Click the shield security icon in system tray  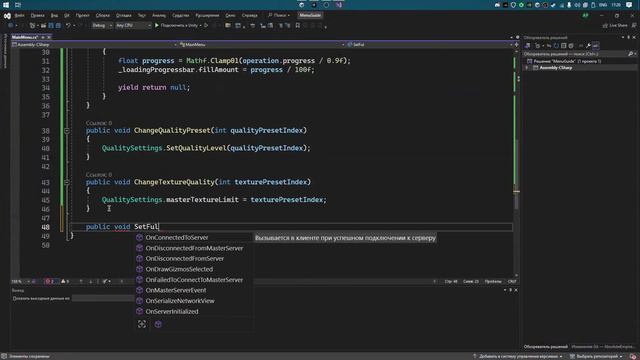coord(513,5)
